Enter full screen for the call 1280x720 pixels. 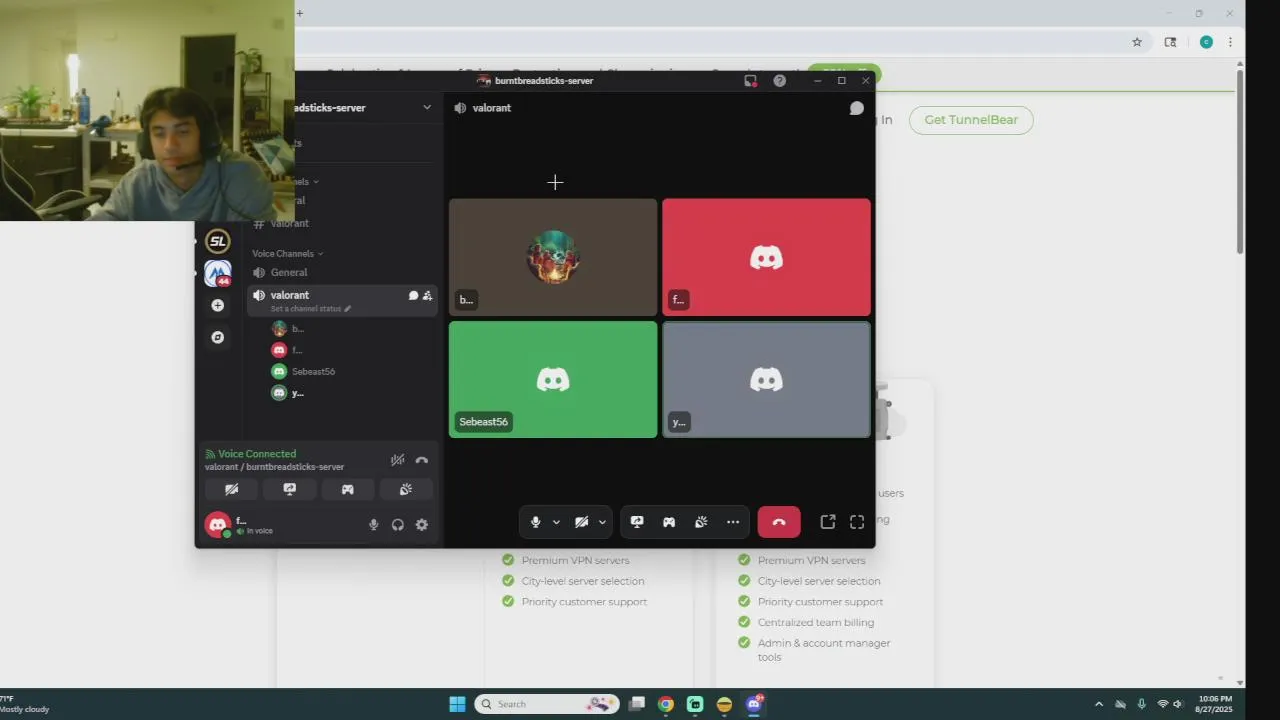point(857,522)
